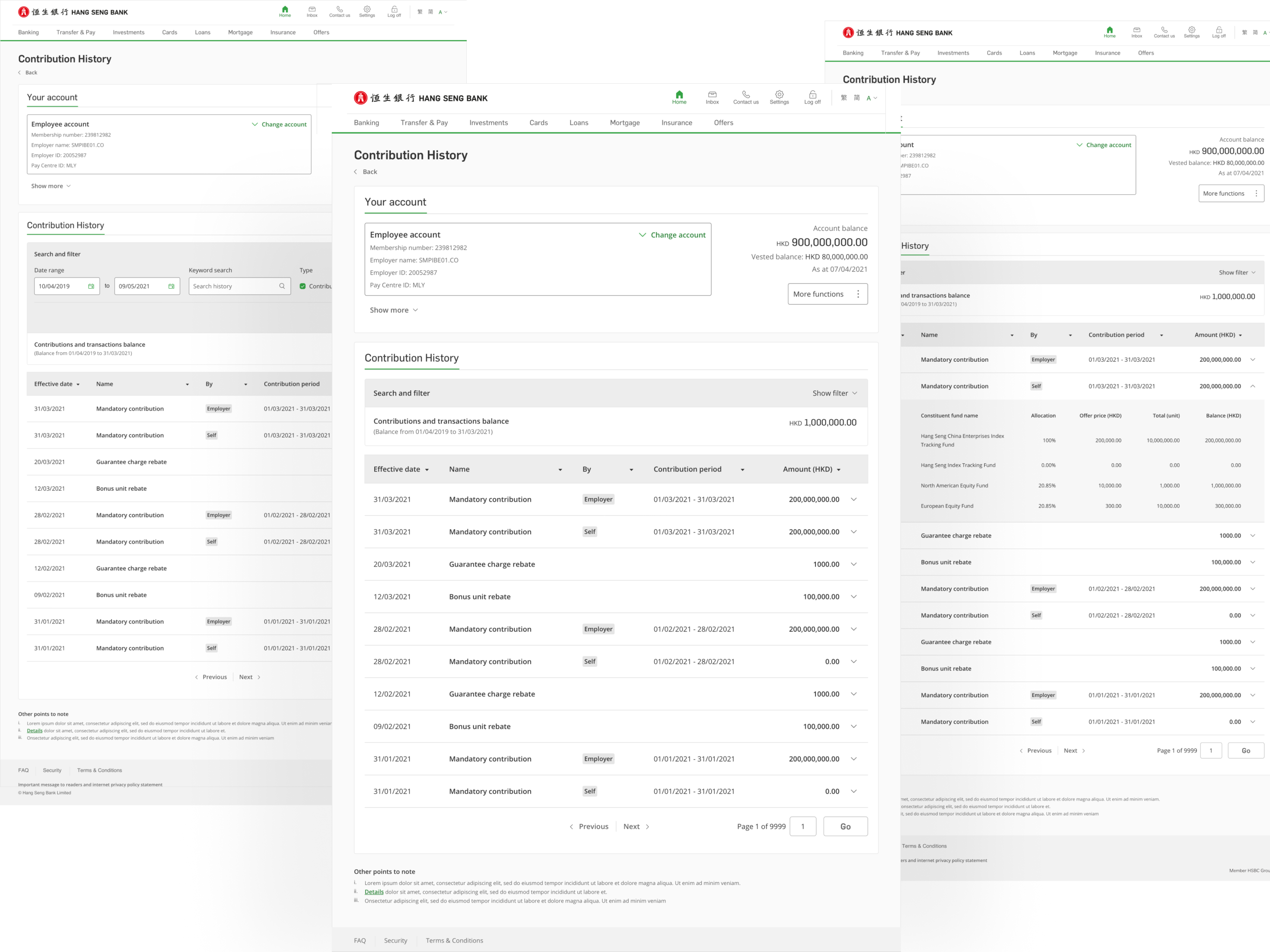Screen dimensions: 1270x952
Task: Expand Show filter in front window
Action: point(834,393)
